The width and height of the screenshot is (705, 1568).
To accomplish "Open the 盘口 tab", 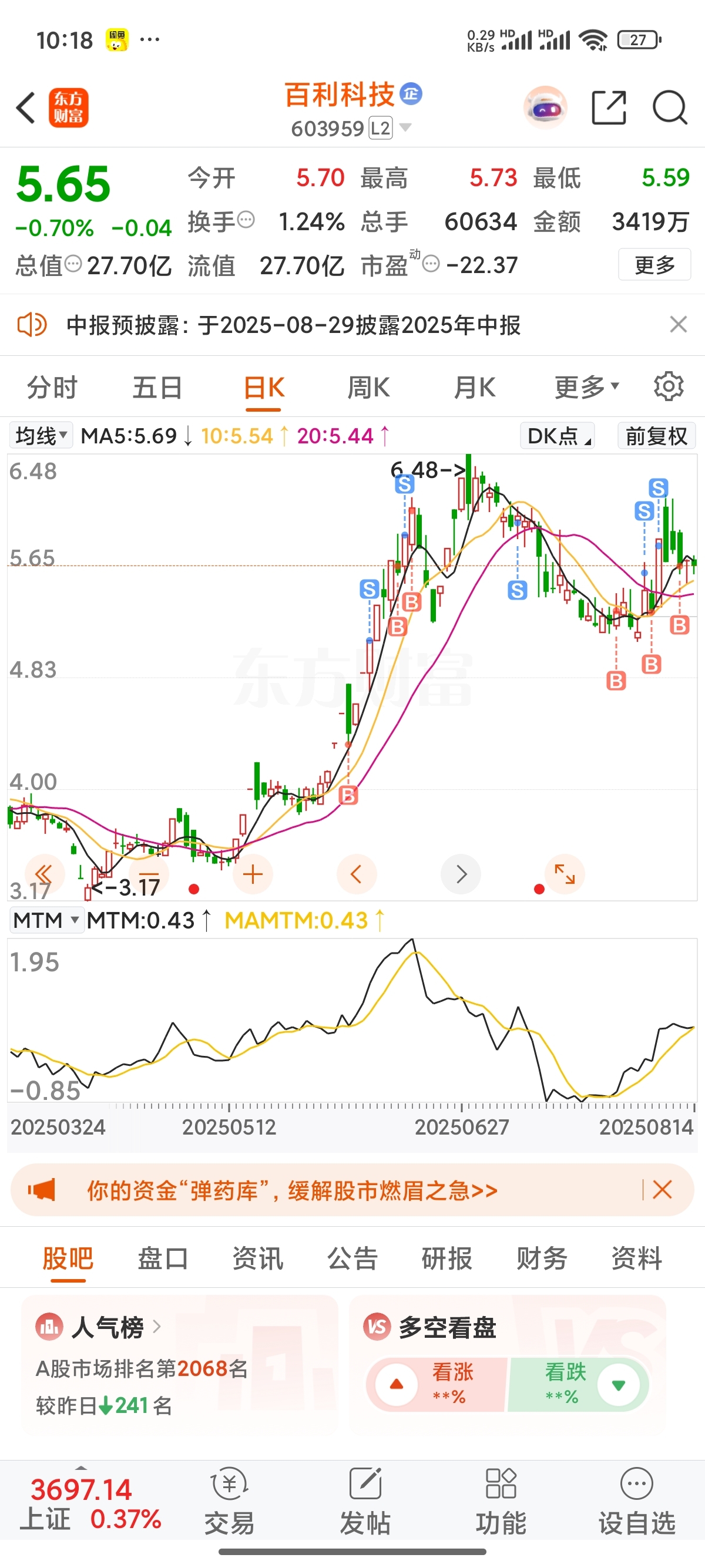I will tap(163, 1257).
